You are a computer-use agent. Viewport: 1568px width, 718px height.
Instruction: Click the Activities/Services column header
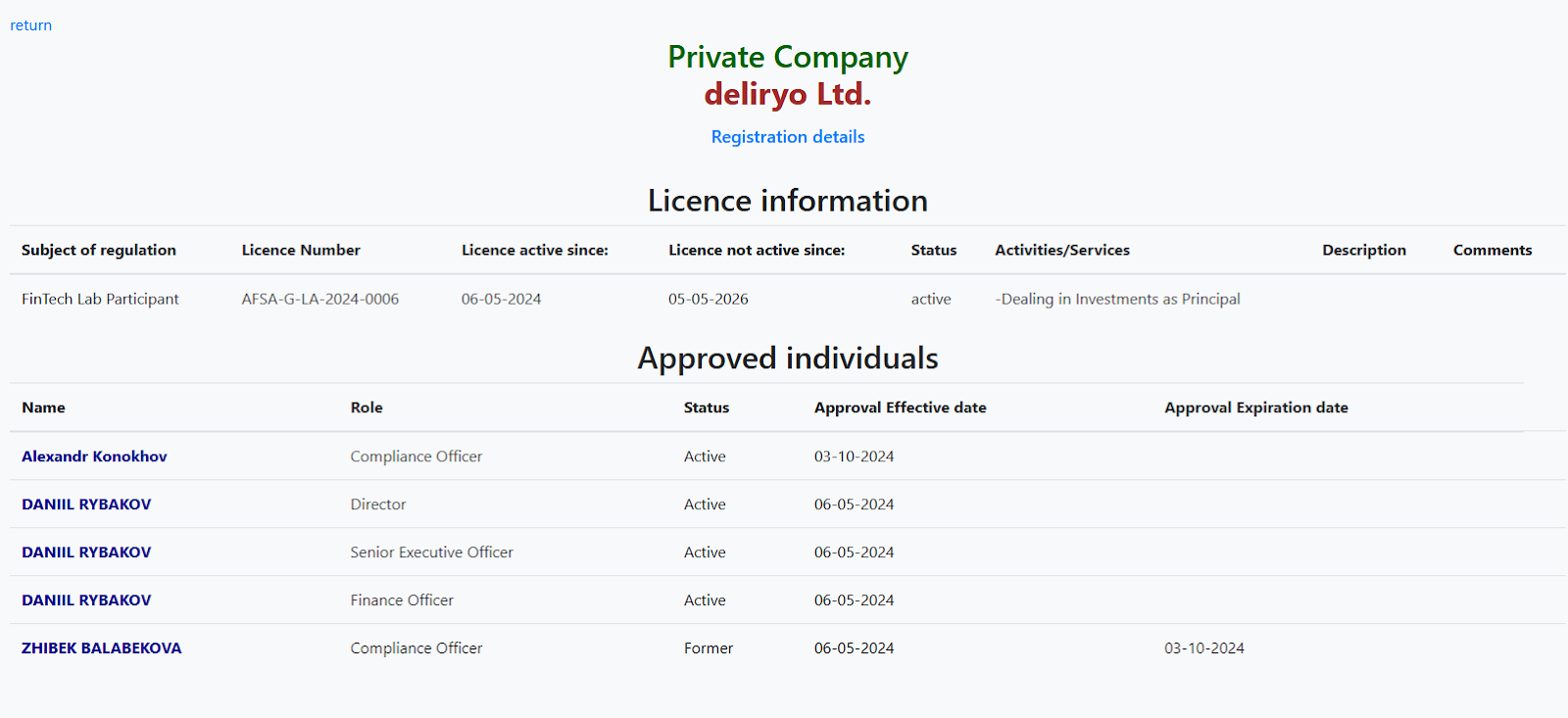coord(1062,250)
